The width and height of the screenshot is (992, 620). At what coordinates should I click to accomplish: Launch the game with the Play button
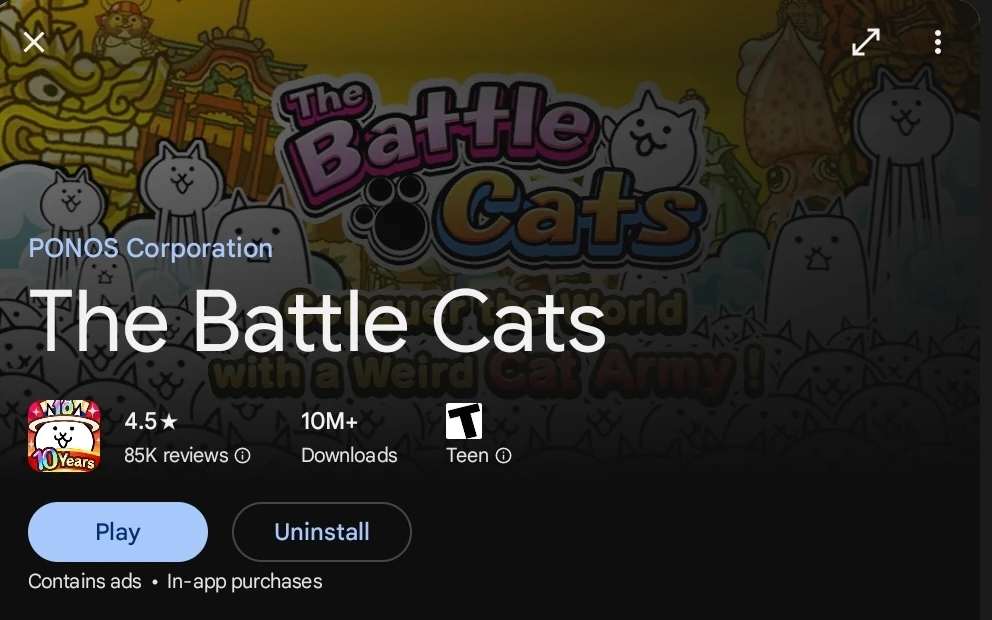[117, 532]
